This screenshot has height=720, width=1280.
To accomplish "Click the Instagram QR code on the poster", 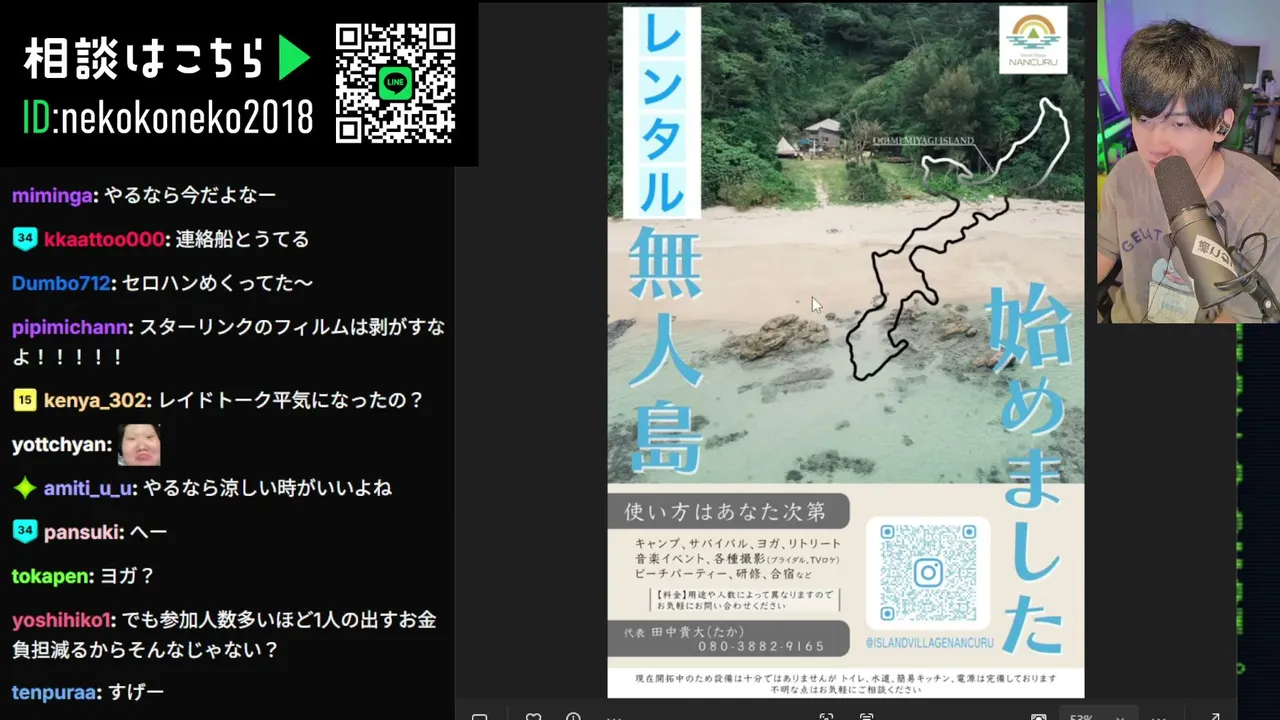I will pos(927,572).
